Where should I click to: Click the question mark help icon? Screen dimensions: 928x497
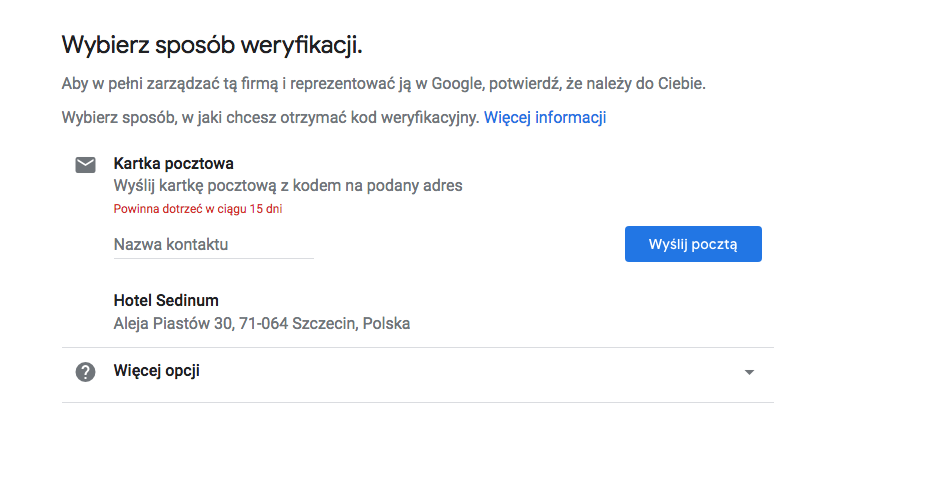point(85,372)
